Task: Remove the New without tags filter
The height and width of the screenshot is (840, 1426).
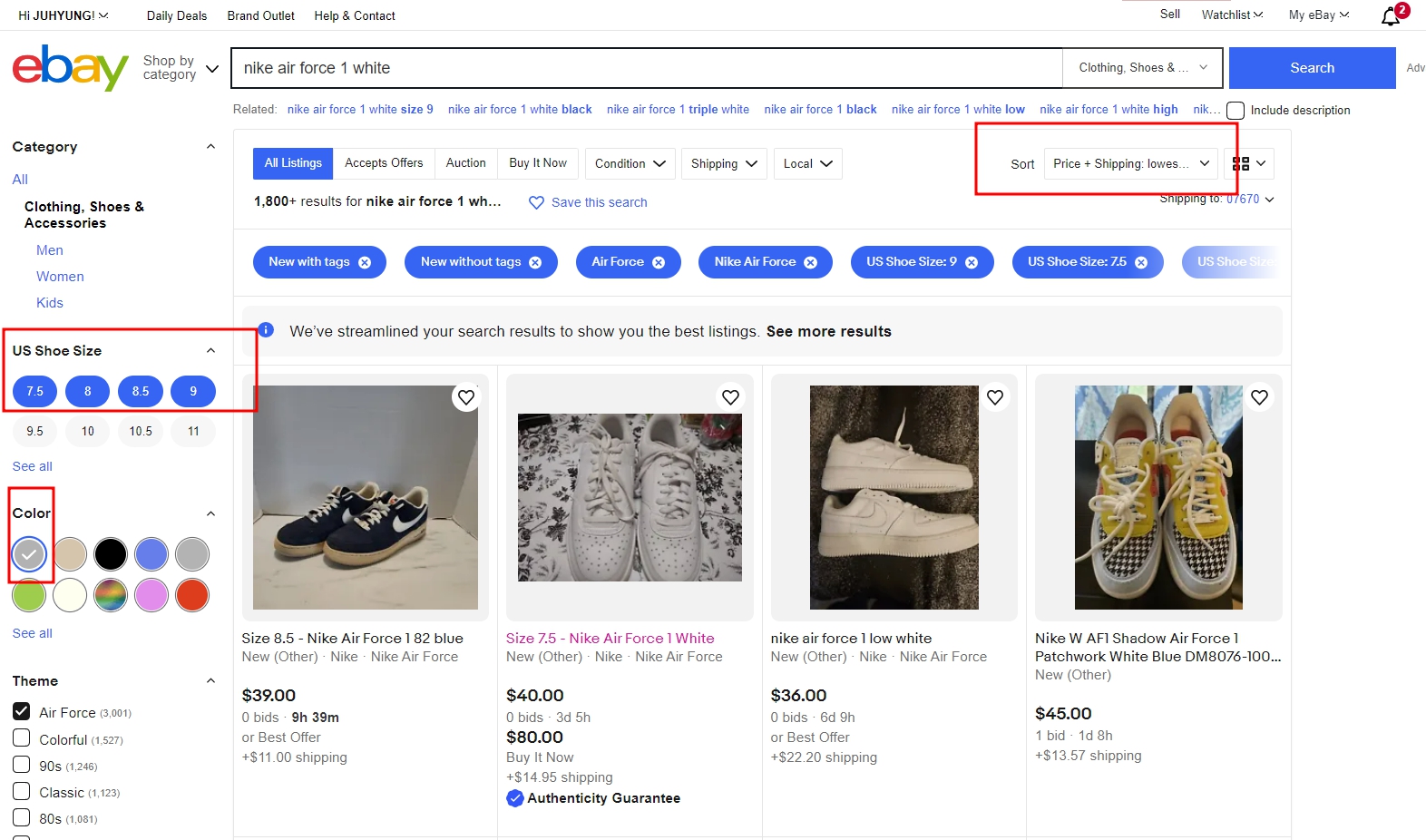Action: [535, 262]
